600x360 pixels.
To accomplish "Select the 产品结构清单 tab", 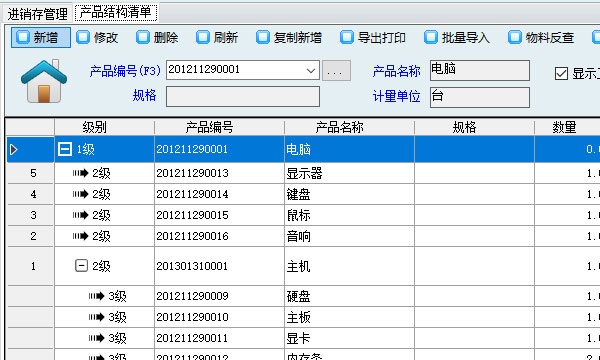I will point(116,13).
